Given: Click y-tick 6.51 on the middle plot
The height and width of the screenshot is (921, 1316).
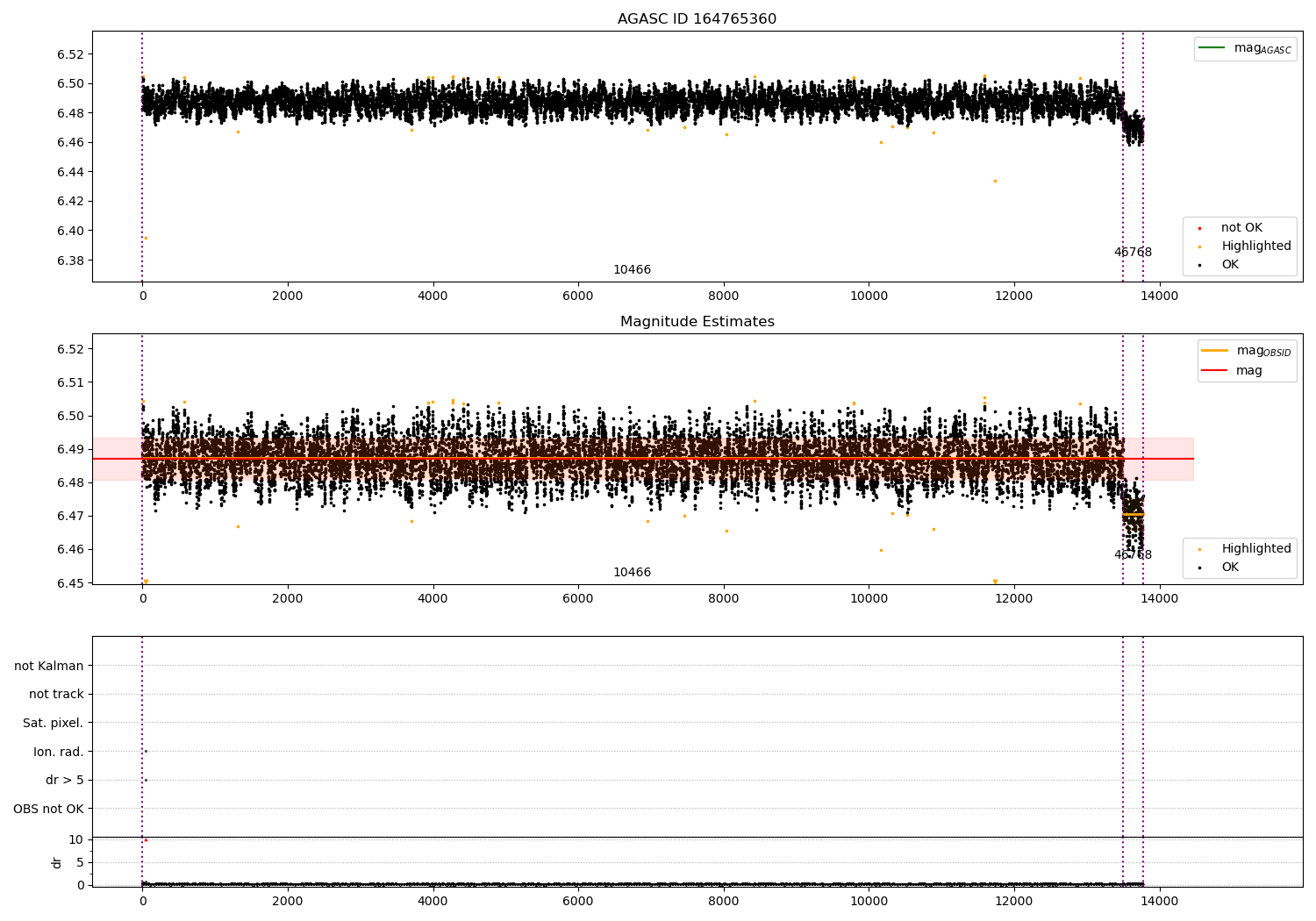Looking at the screenshot, I should pyautogui.click(x=69, y=382).
